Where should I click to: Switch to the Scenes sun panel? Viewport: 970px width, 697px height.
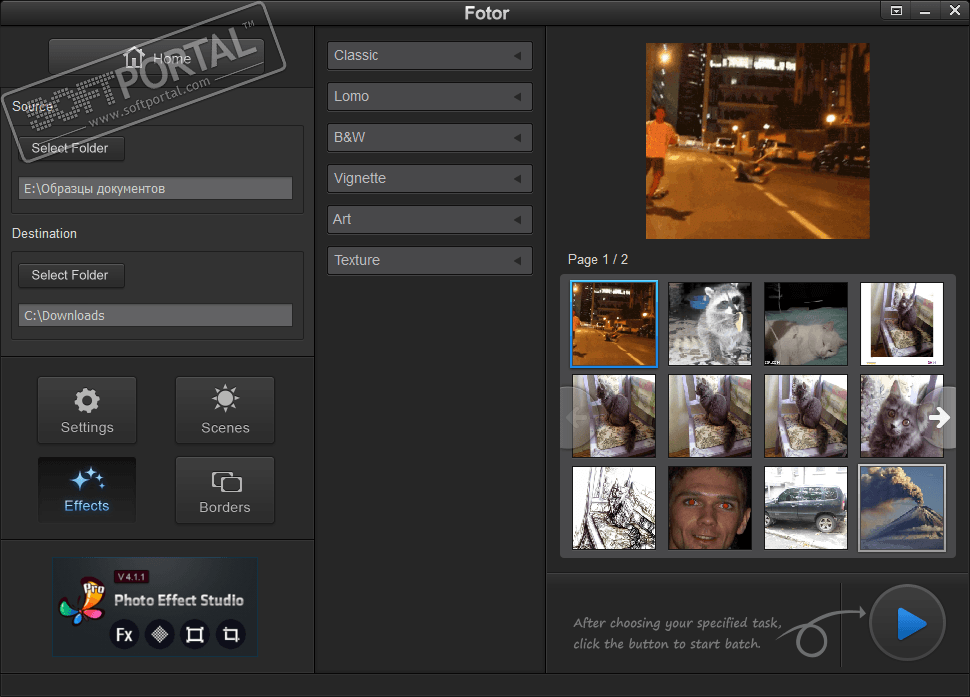(x=225, y=410)
